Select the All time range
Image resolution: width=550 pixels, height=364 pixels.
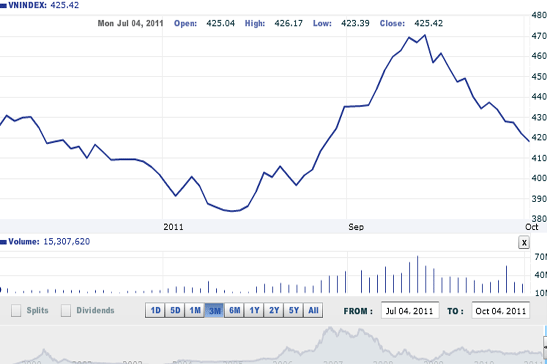click(313, 310)
